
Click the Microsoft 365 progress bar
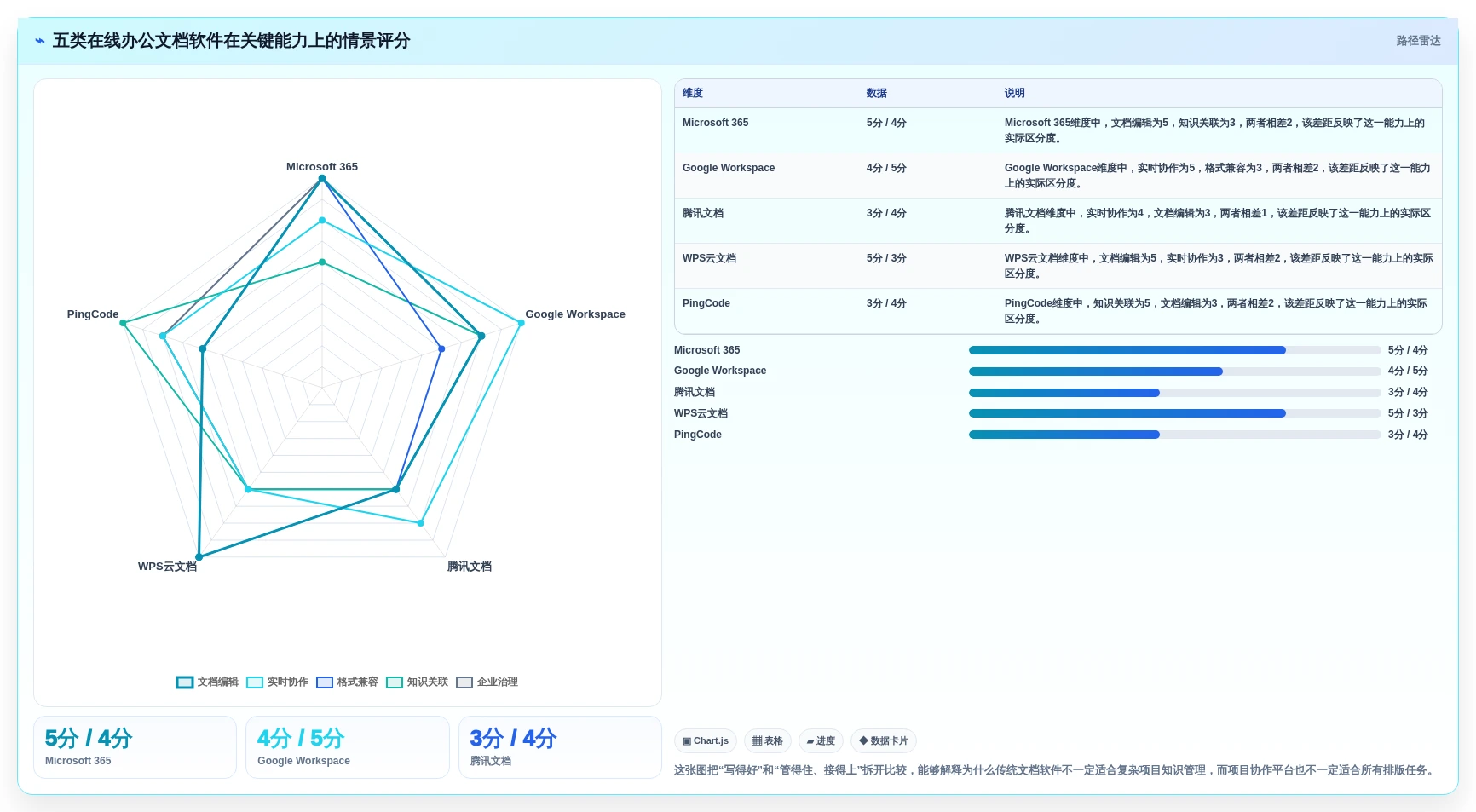coord(1174,350)
